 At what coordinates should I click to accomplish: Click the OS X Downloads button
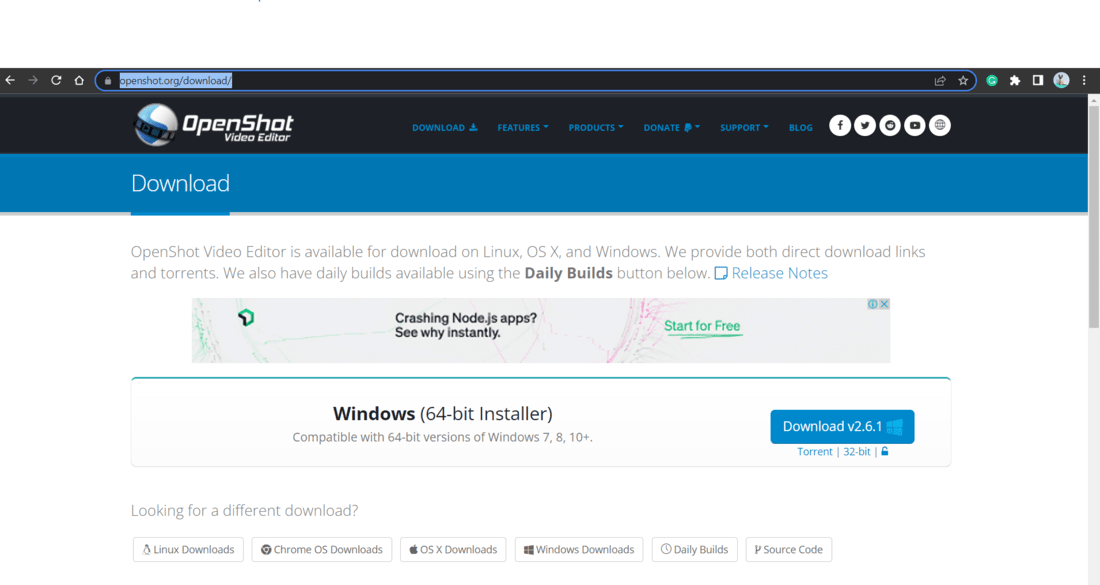pos(453,549)
